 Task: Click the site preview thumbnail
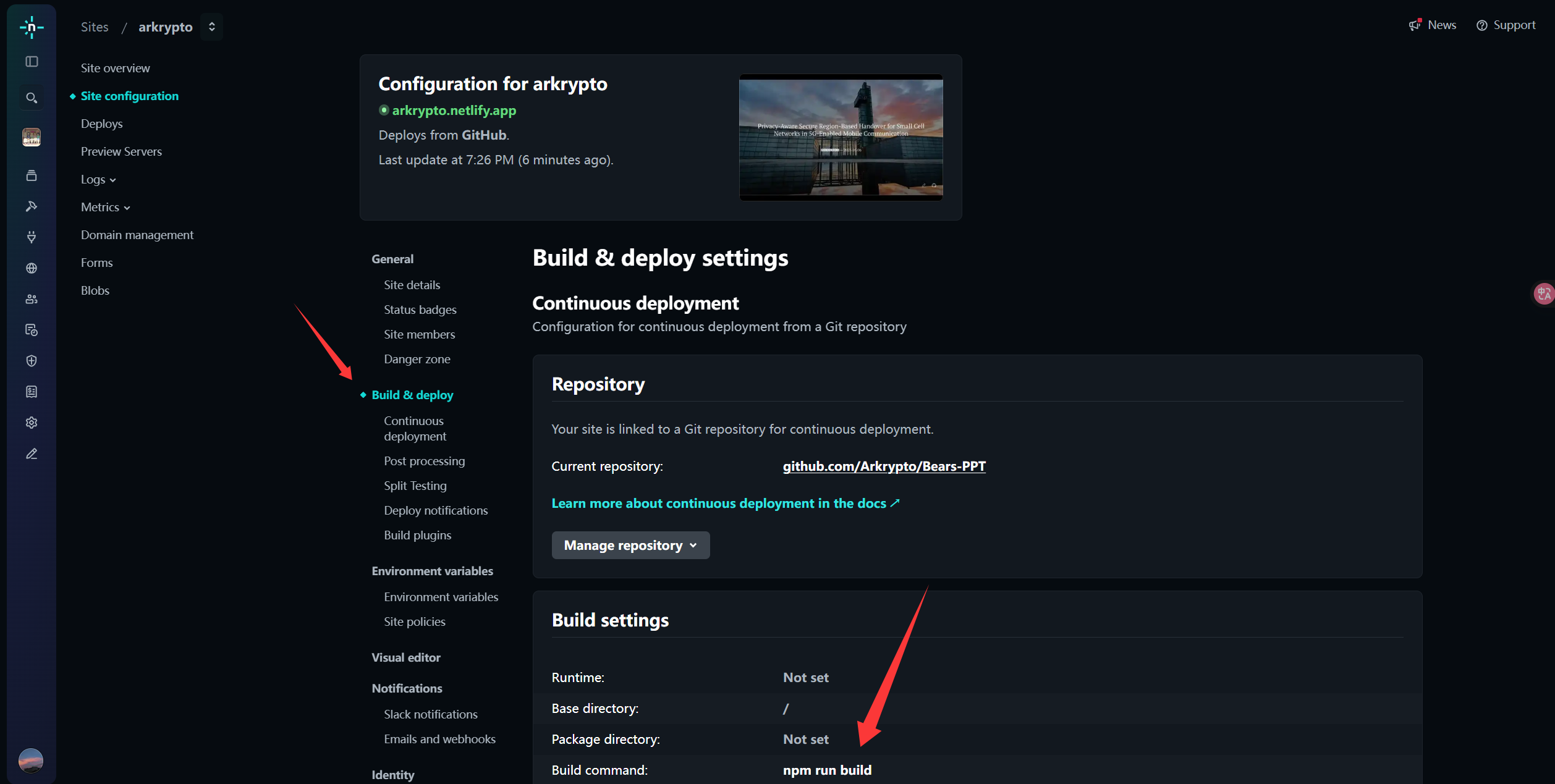pyautogui.click(x=841, y=137)
